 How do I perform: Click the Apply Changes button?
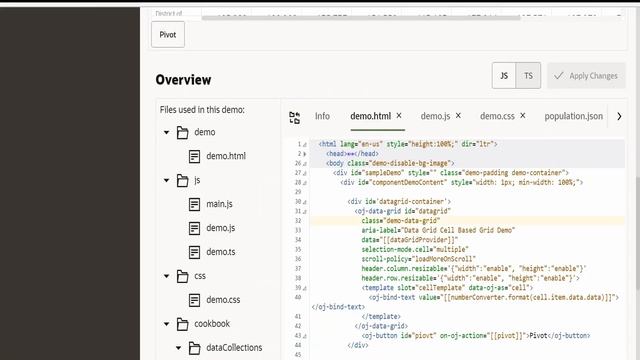[x=586, y=76]
